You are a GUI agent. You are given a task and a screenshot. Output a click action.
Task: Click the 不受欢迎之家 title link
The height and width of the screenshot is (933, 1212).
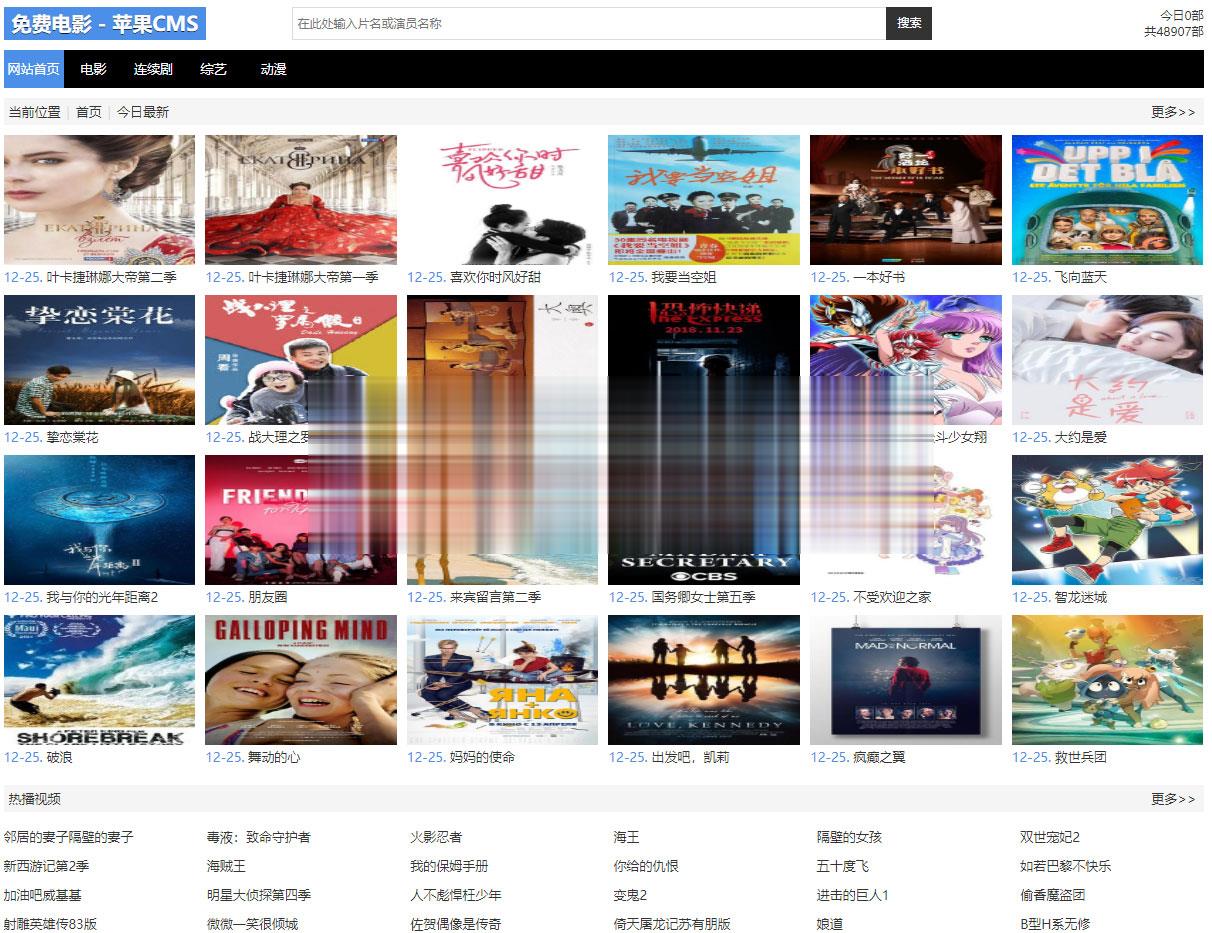coord(892,597)
